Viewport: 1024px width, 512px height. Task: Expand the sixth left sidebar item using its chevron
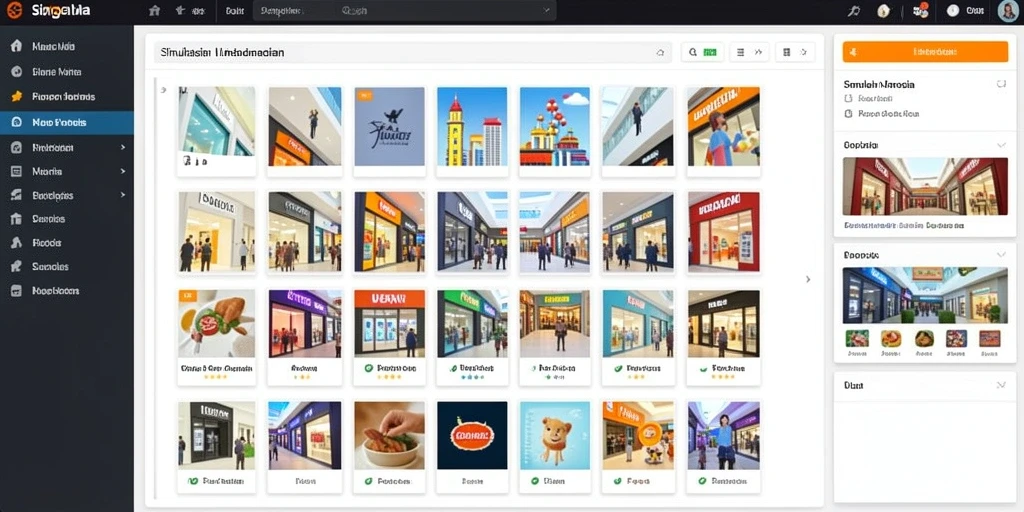(123, 171)
